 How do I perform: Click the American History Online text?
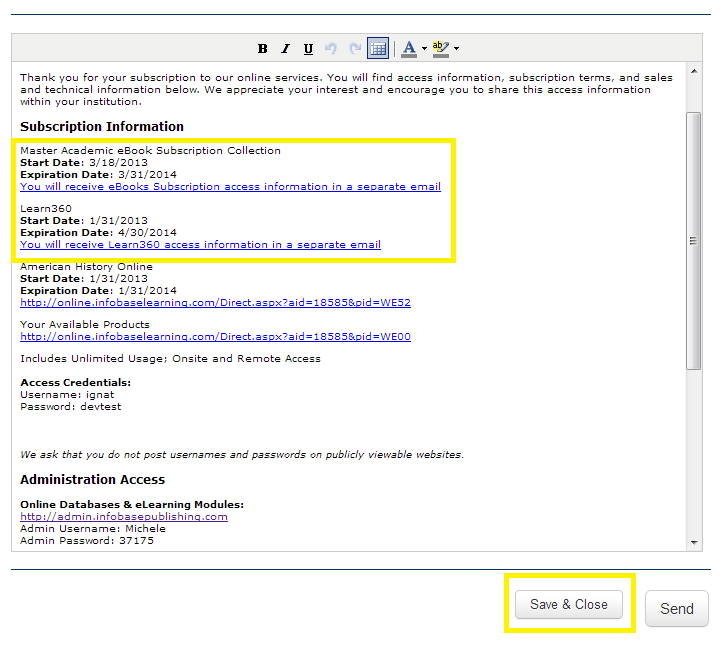[x=86, y=267]
